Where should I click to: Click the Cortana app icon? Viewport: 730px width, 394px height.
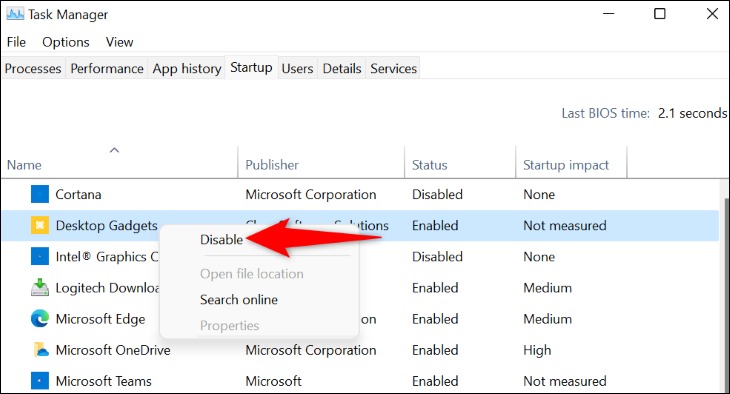[40, 194]
